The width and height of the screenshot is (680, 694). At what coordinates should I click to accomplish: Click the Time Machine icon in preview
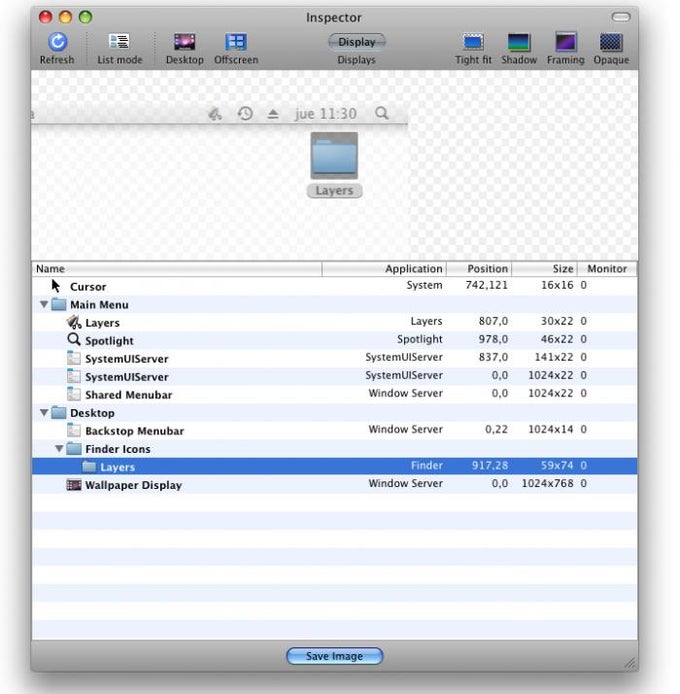245,113
